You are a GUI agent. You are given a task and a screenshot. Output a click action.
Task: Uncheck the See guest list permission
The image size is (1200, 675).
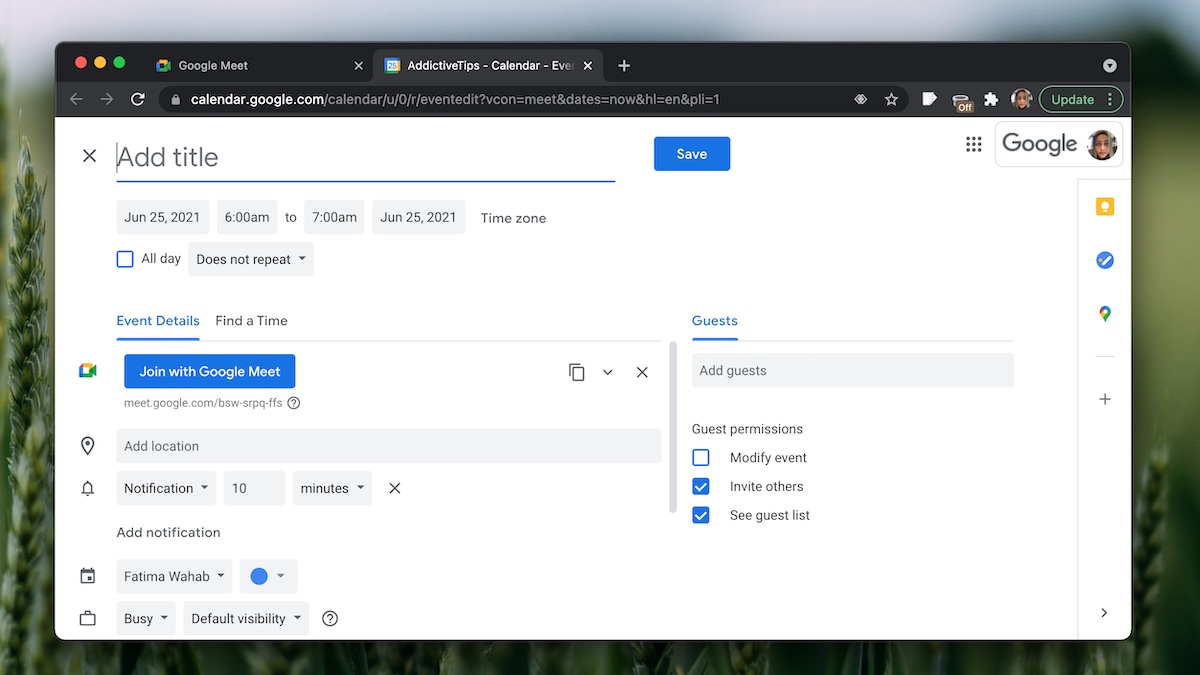[701, 515]
